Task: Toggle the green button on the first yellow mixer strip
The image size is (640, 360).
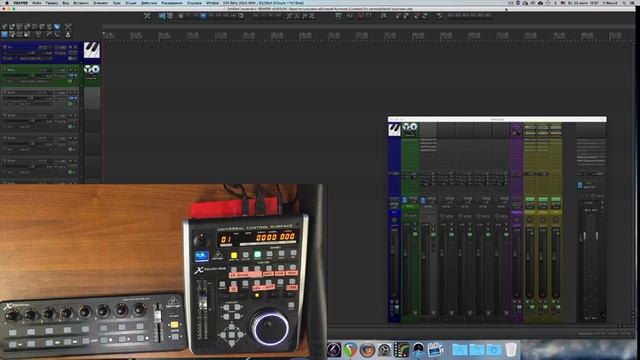Action: [529, 199]
